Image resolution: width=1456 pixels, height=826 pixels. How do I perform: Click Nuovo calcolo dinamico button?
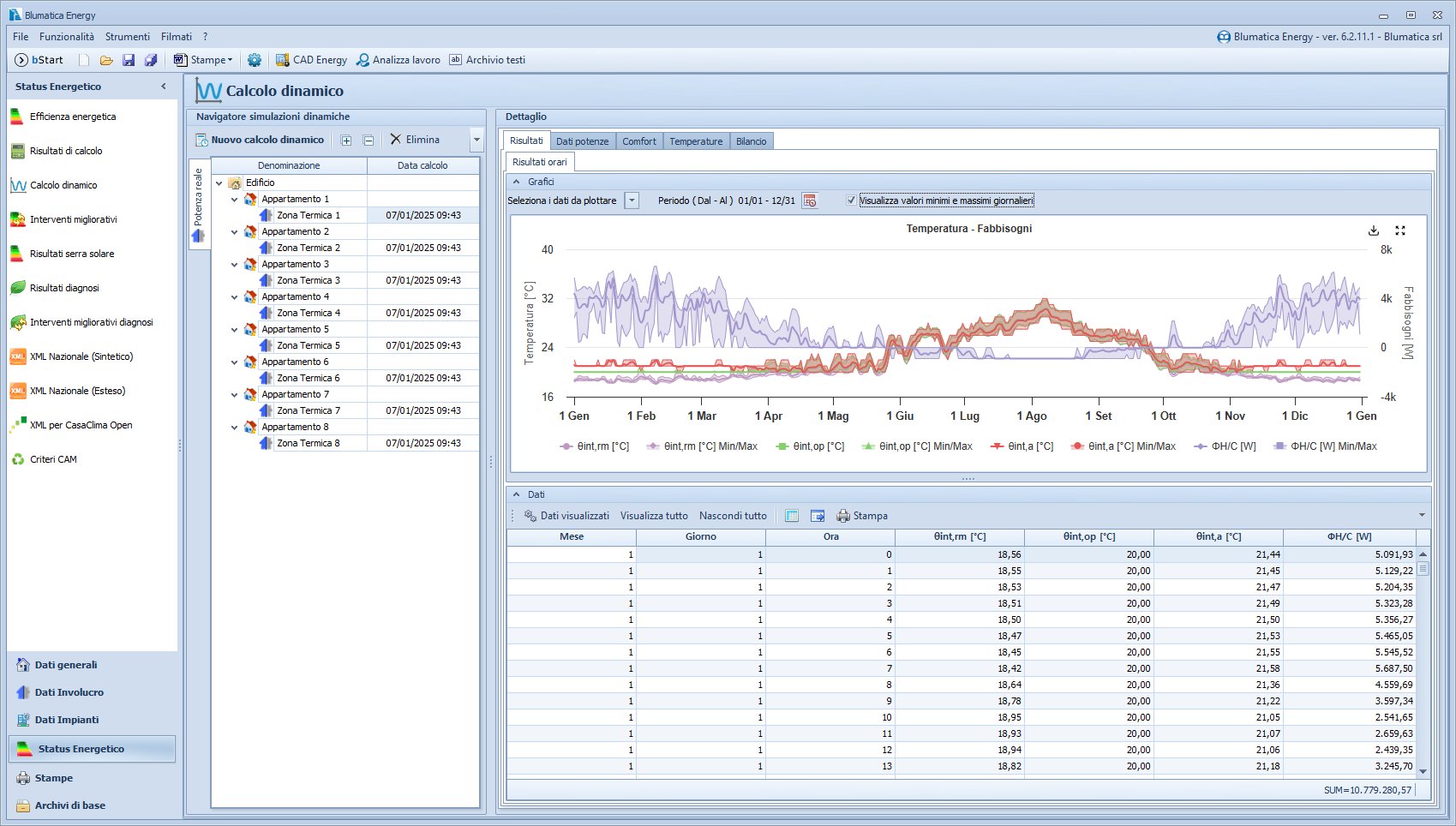(x=260, y=140)
